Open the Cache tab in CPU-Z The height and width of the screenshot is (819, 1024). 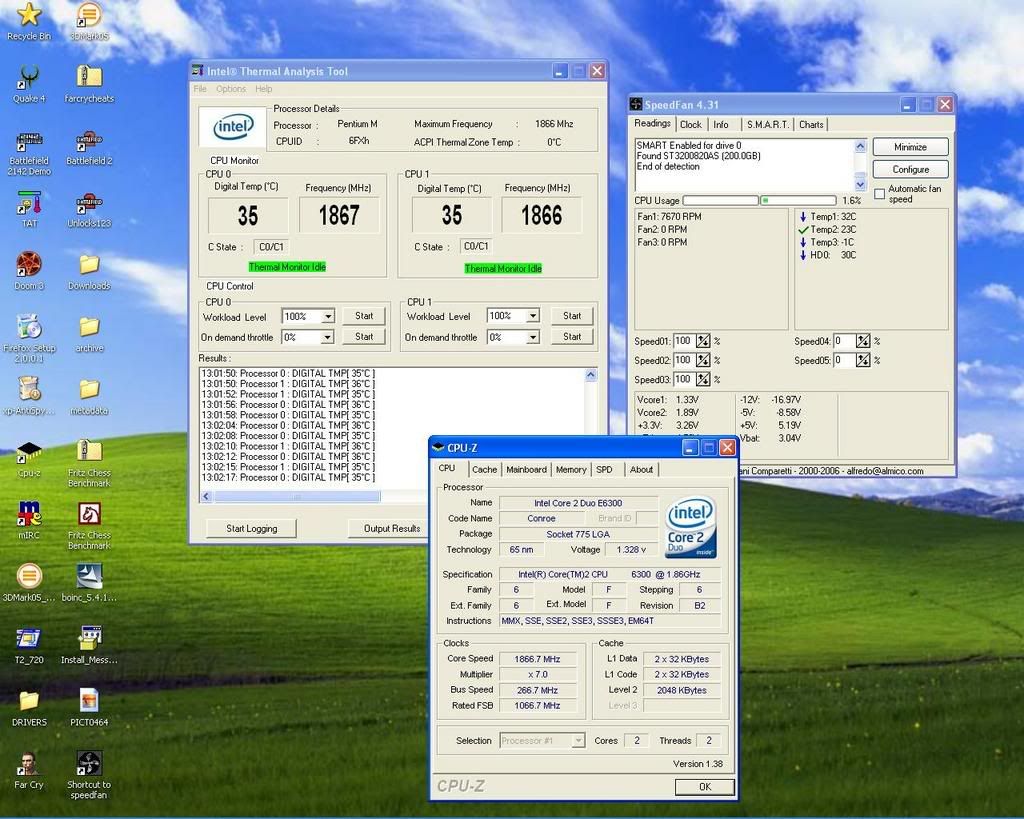pyautogui.click(x=485, y=470)
